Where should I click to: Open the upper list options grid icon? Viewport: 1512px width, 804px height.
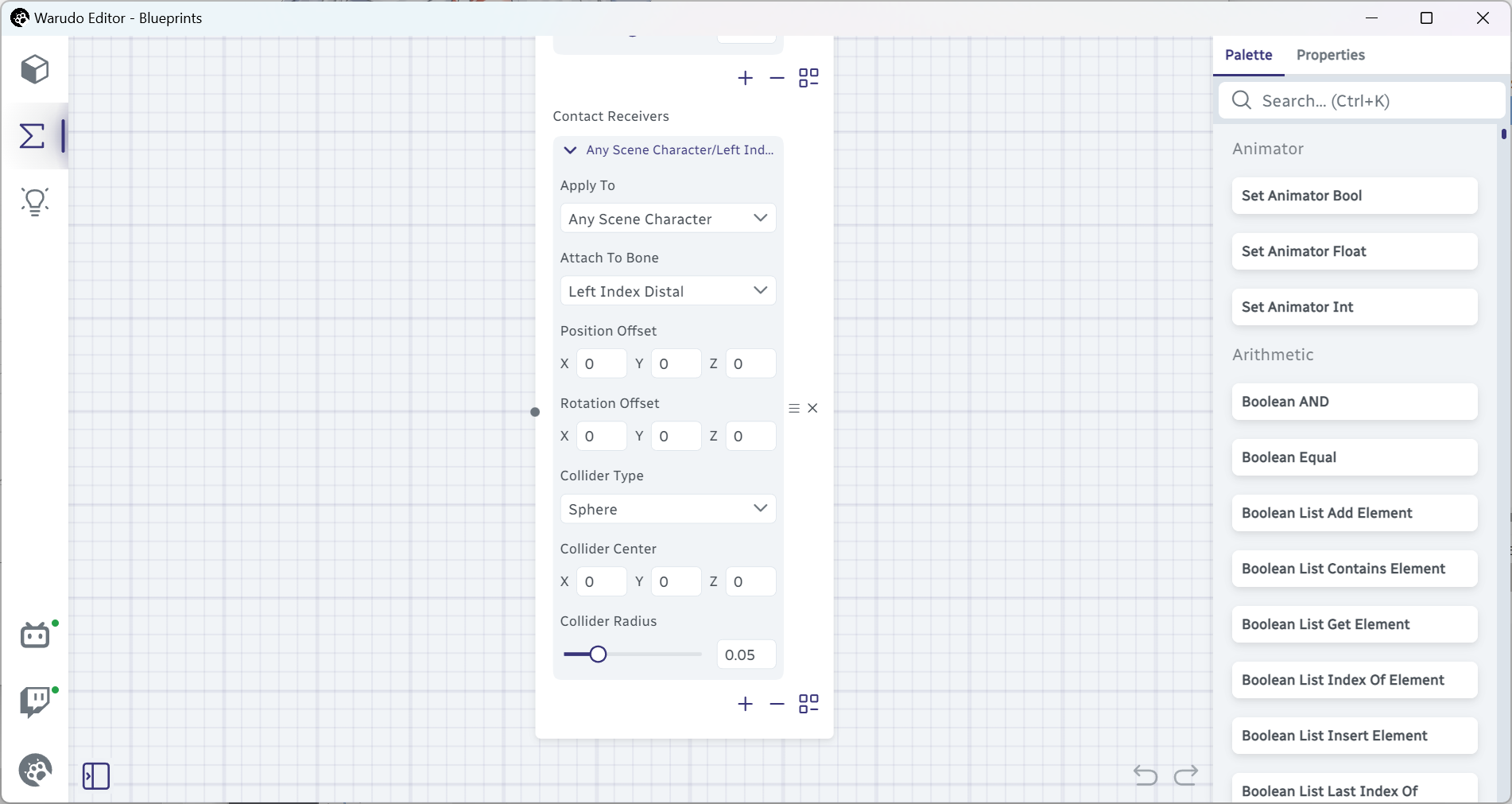coord(808,78)
